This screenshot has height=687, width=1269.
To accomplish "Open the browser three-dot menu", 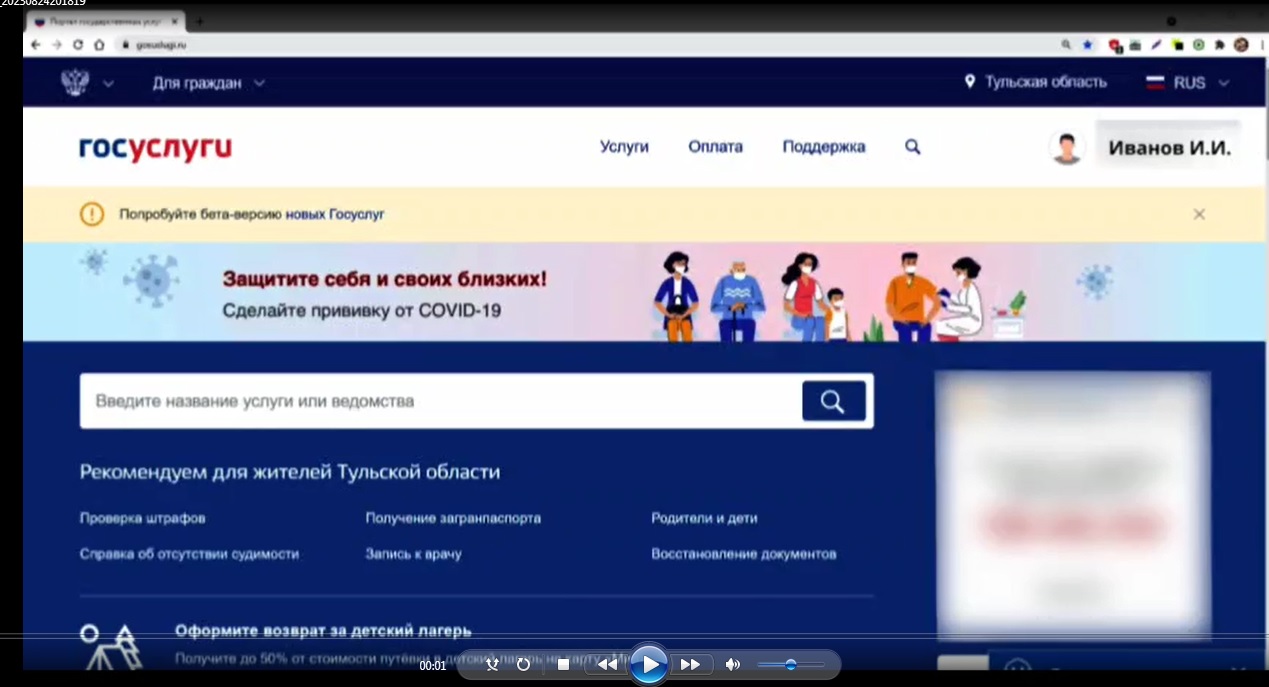I will 1261,45.
